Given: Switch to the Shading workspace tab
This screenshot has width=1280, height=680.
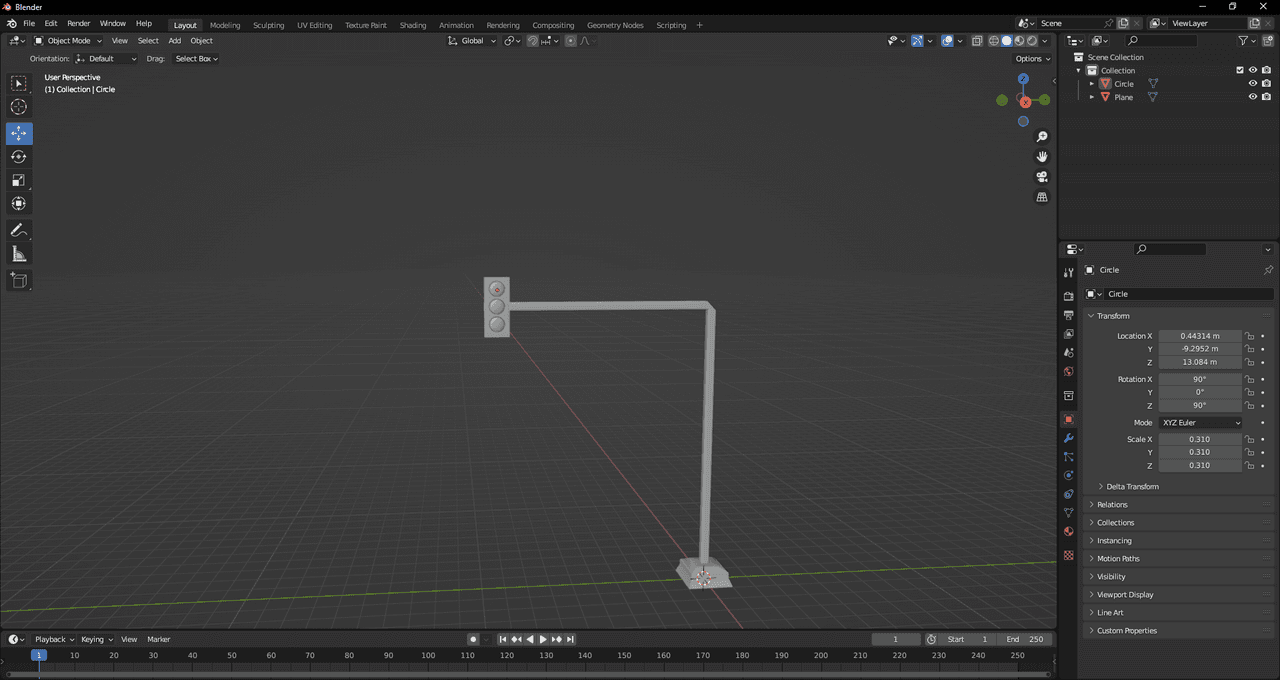Looking at the screenshot, I should pyautogui.click(x=412, y=25).
